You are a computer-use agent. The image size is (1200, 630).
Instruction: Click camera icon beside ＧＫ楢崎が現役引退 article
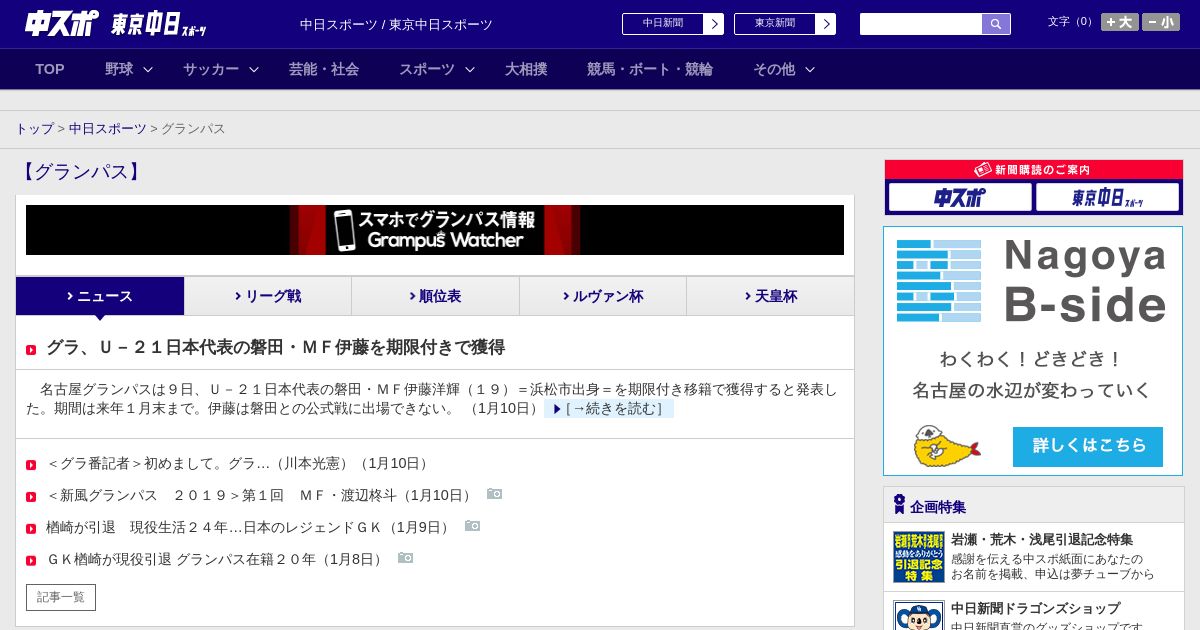[x=405, y=558]
